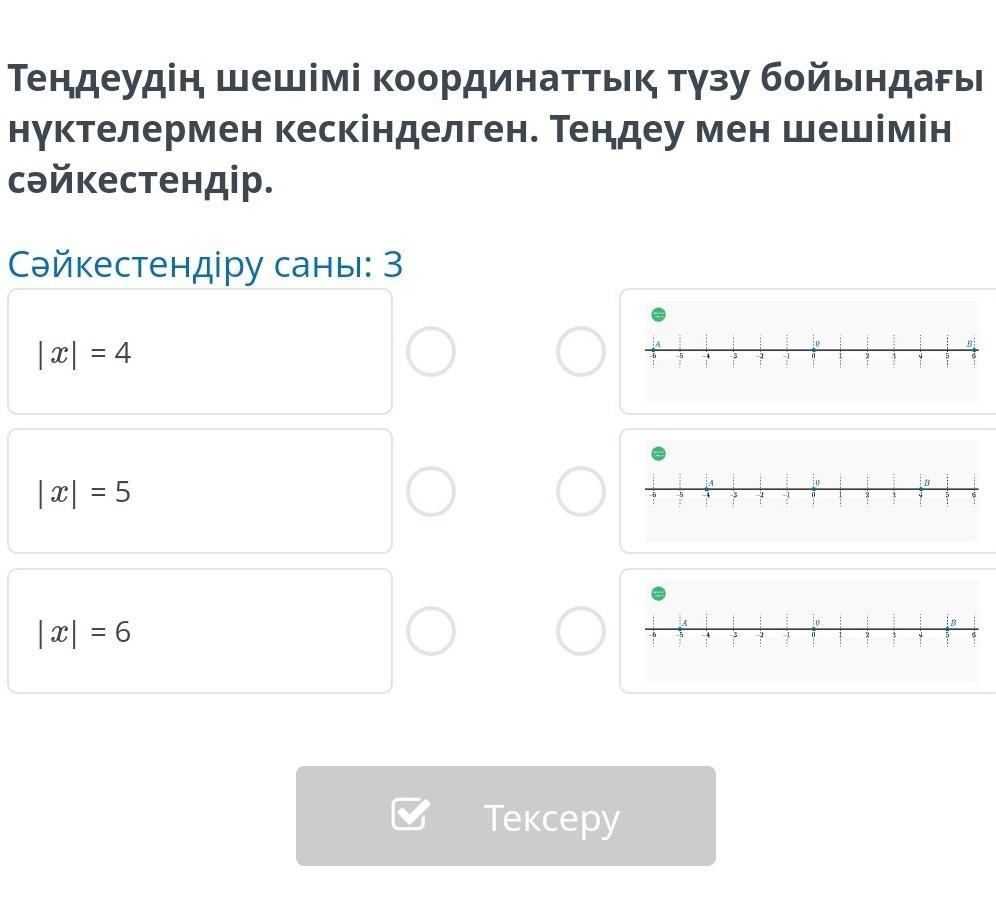
Task: Click green icon above the −6 to 6 points line
Action: (x=658, y=315)
